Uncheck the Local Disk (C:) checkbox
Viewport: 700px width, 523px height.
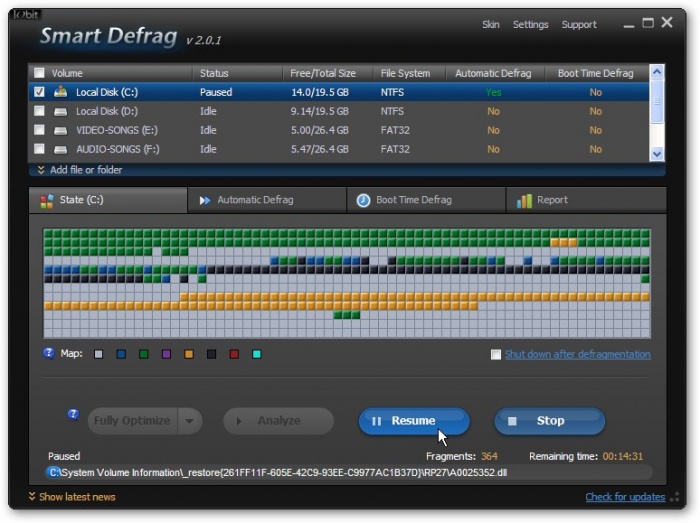pyautogui.click(x=39, y=92)
